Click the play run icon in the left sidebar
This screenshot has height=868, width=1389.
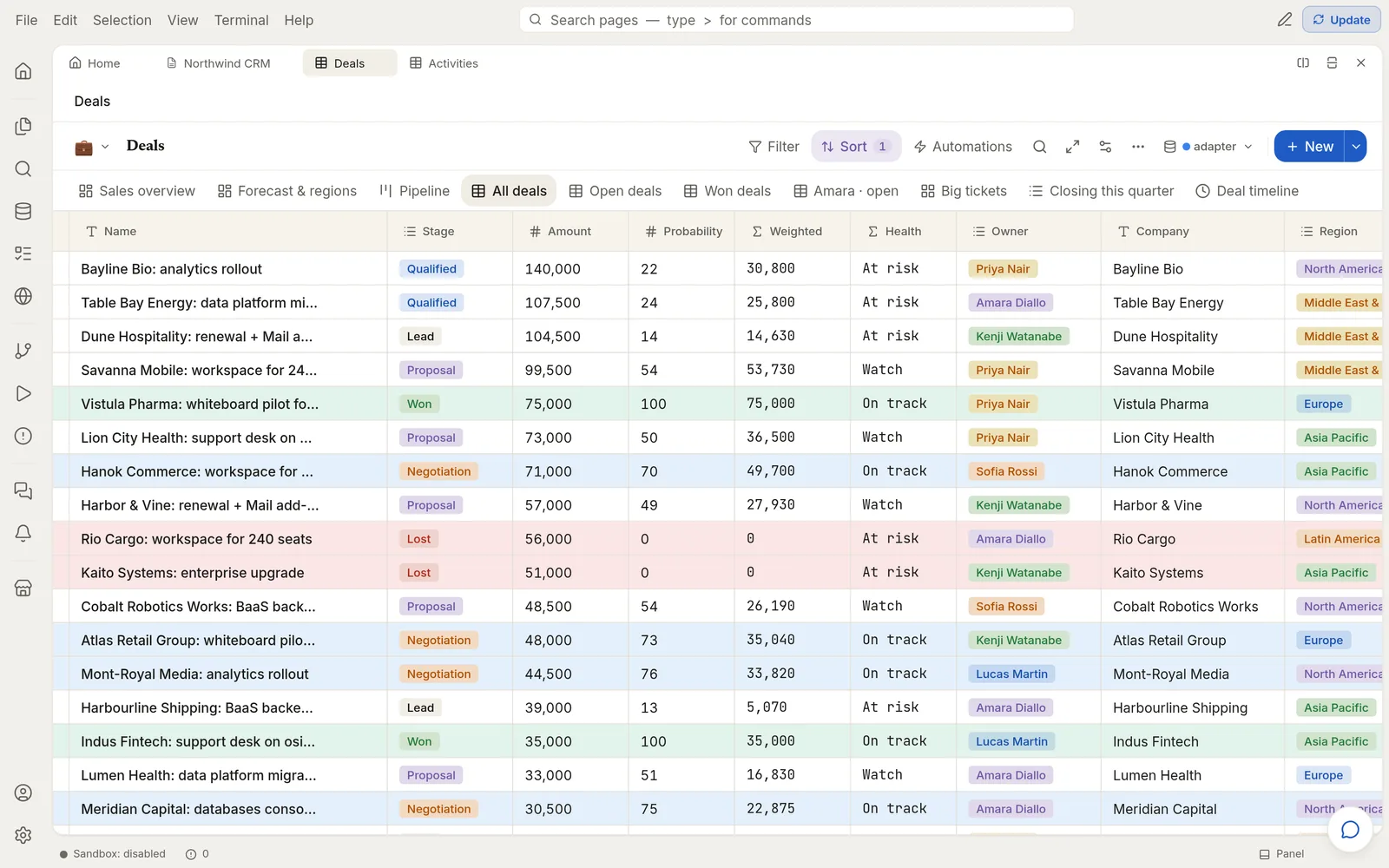23,394
